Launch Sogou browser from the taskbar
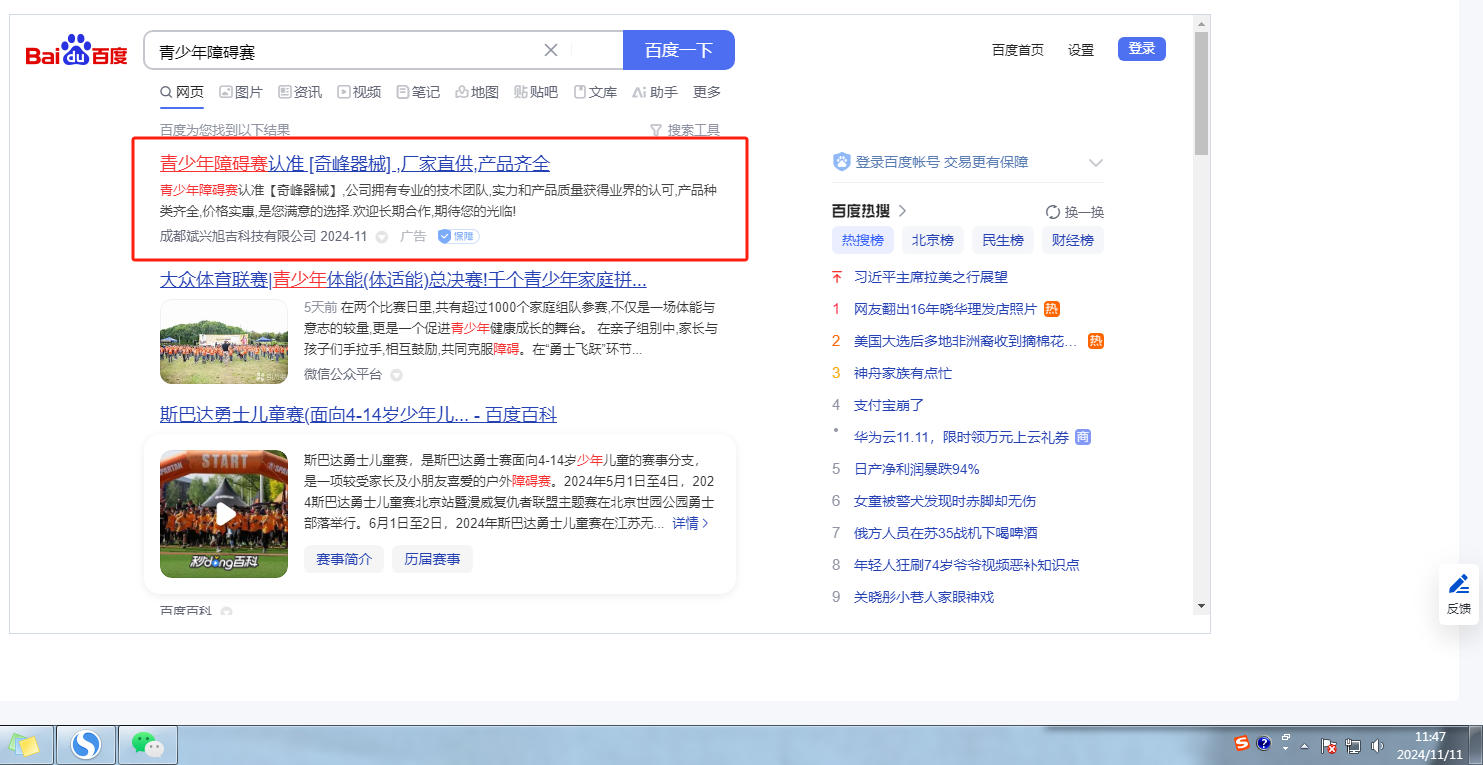This screenshot has height=765, width=1483. 86,745
